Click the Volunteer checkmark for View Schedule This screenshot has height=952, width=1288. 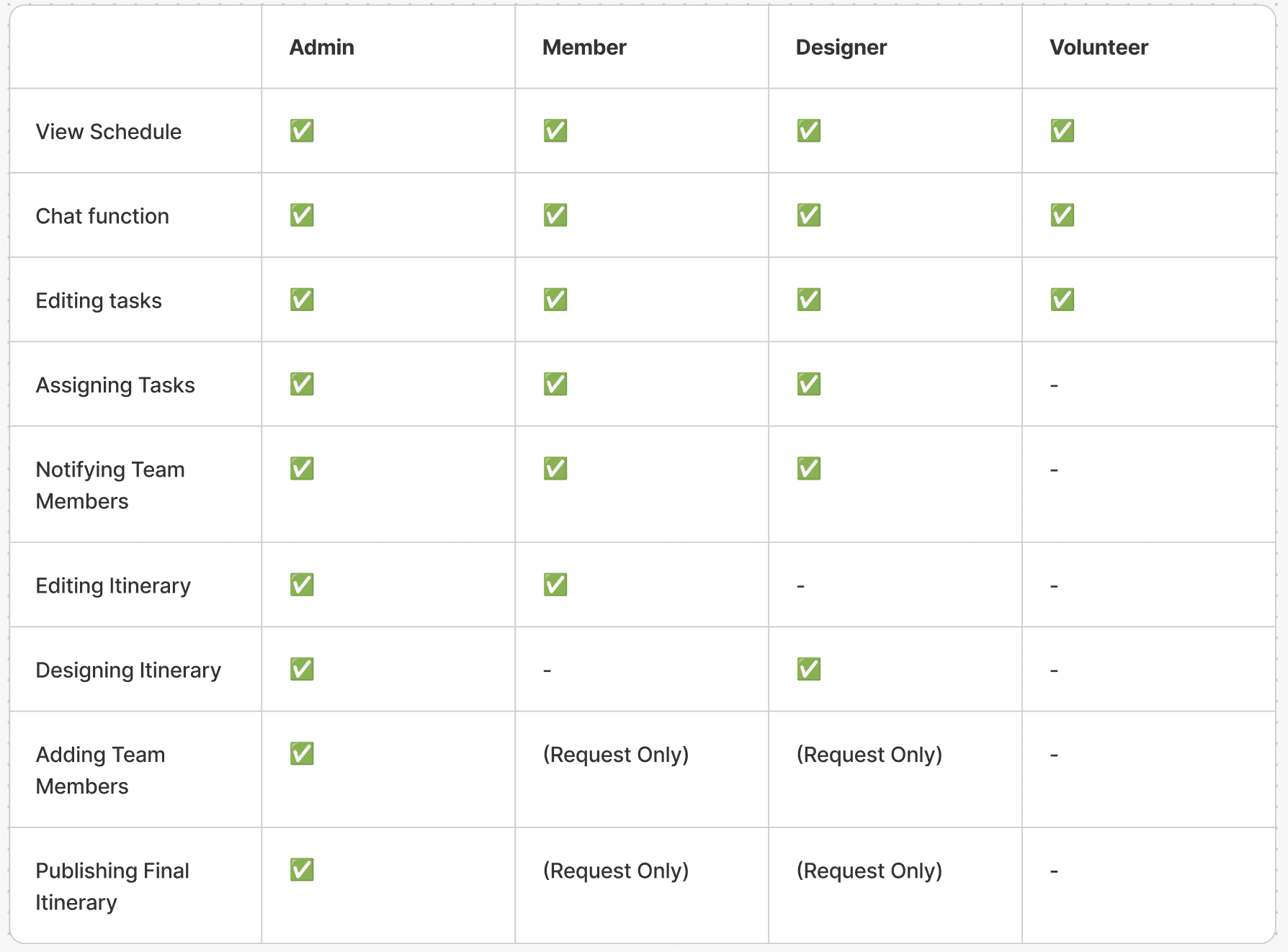1063,131
